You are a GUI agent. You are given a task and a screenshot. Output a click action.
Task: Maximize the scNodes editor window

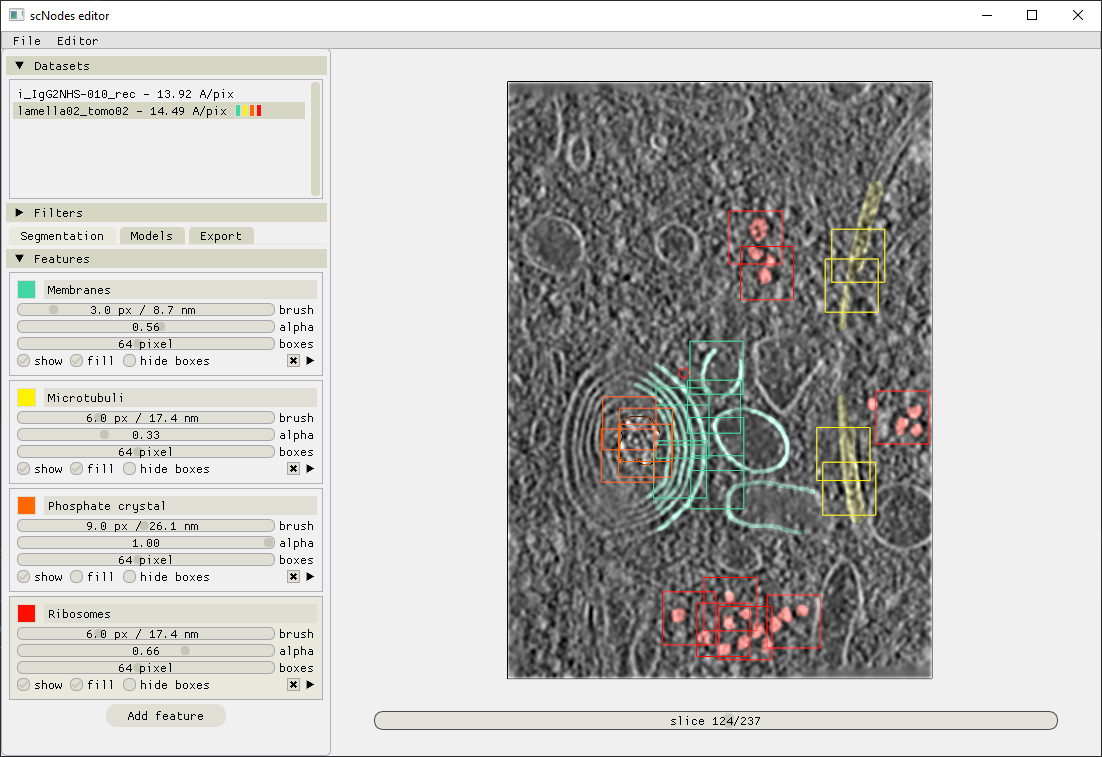point(1032,15)
